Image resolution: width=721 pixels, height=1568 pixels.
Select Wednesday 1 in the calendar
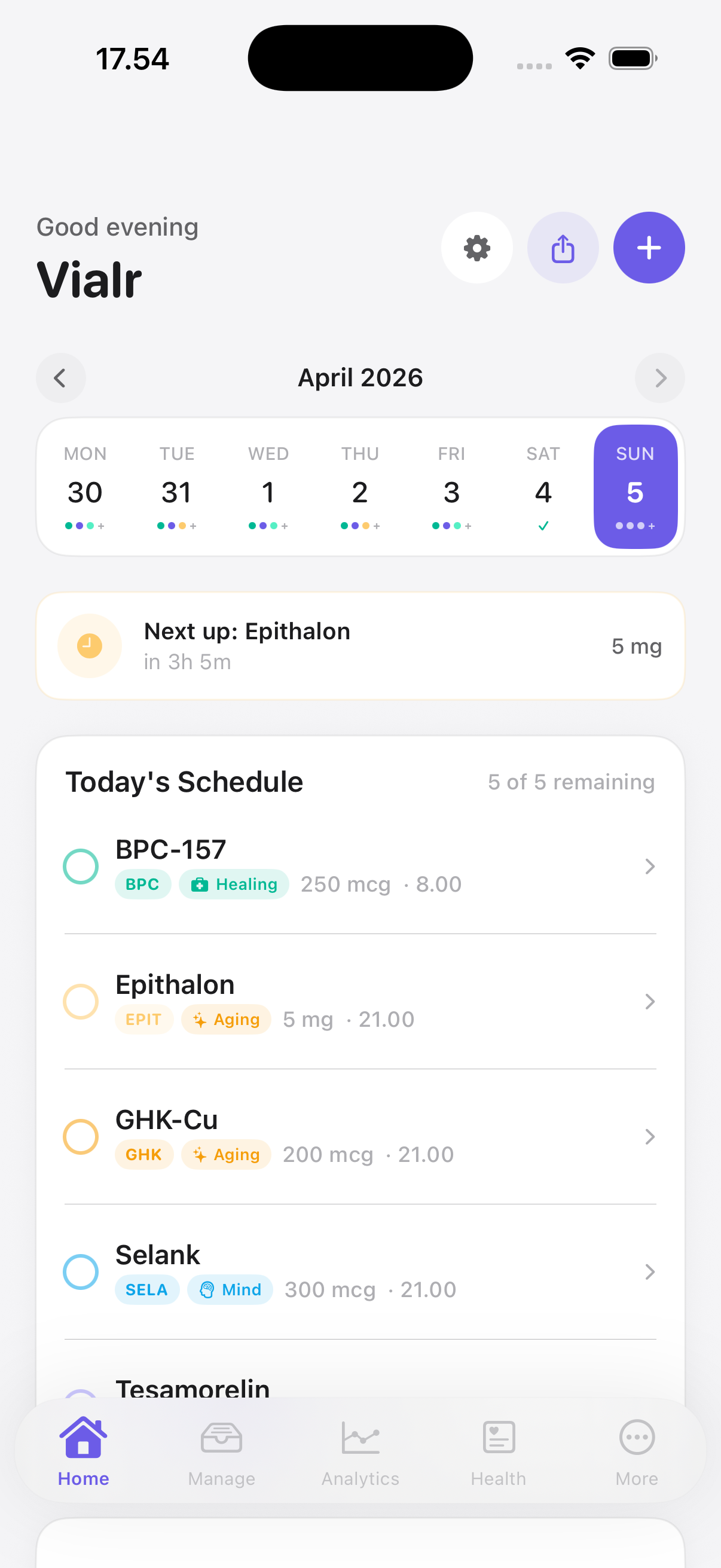point(268,487)
